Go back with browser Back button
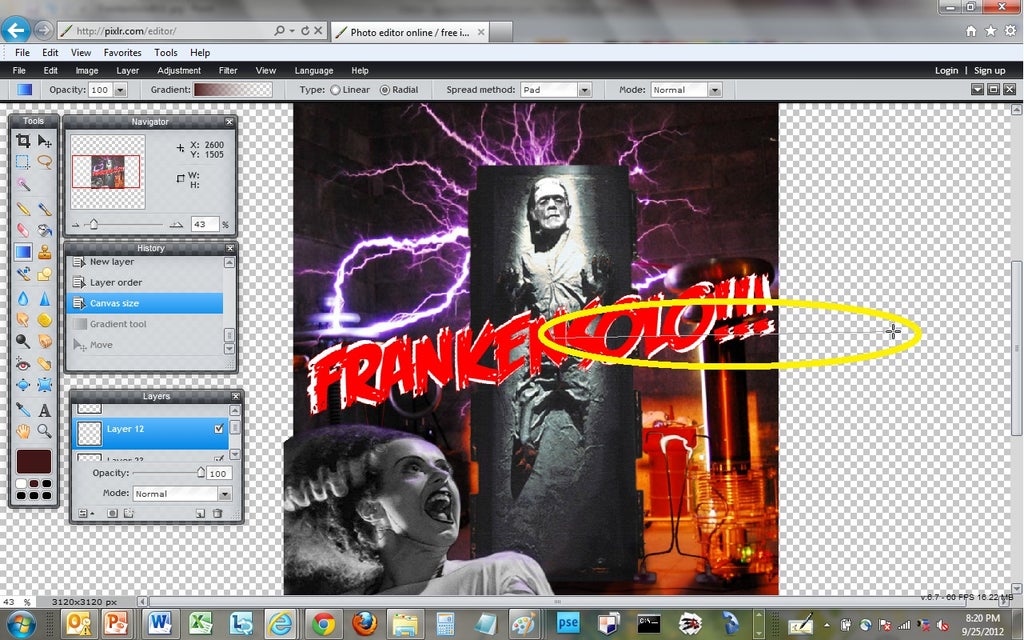 pos(16,29)
